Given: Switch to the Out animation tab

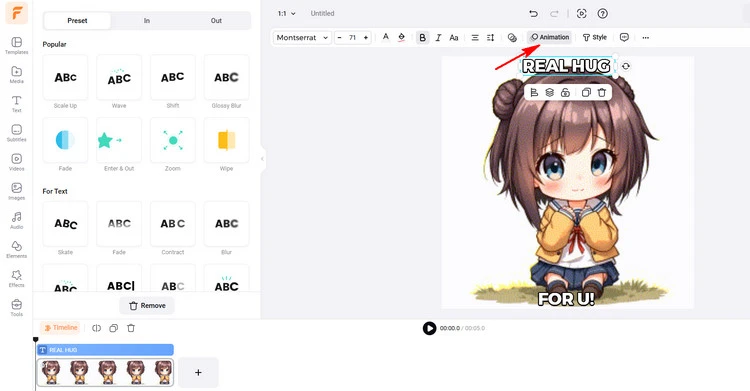Looking at the screenshot, I should click(216, 21).
